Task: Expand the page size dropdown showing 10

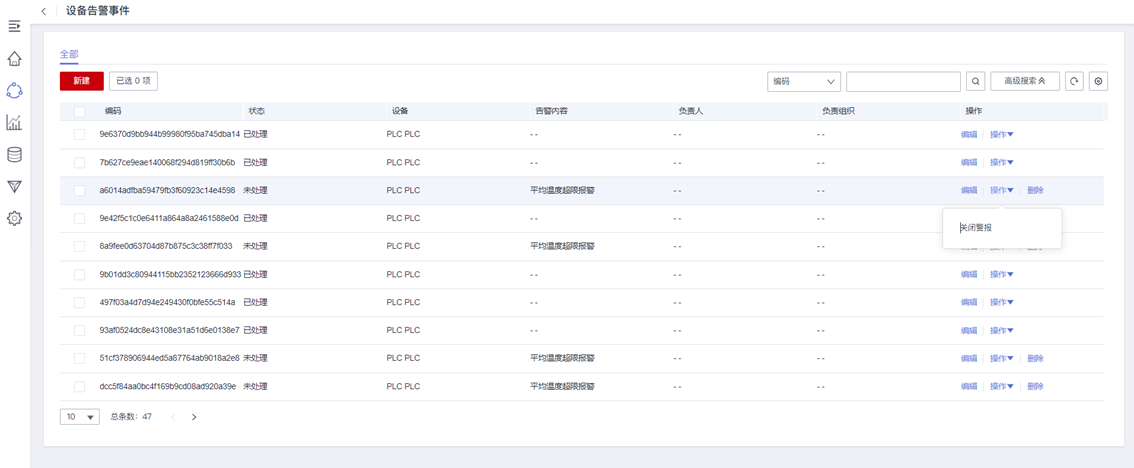Action: pos(79,417)
